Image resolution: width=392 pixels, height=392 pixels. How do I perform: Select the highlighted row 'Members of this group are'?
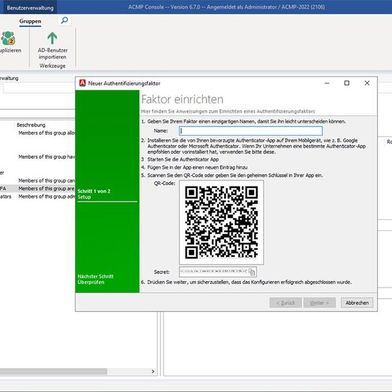click(37, 189)
